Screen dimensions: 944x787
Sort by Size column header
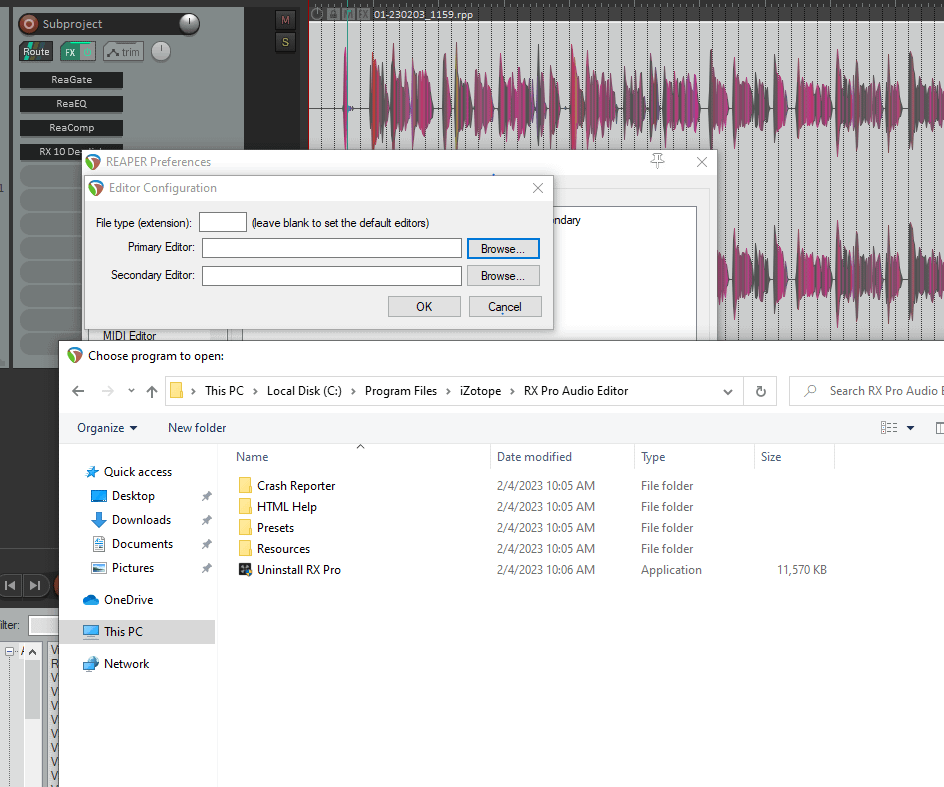771,456
